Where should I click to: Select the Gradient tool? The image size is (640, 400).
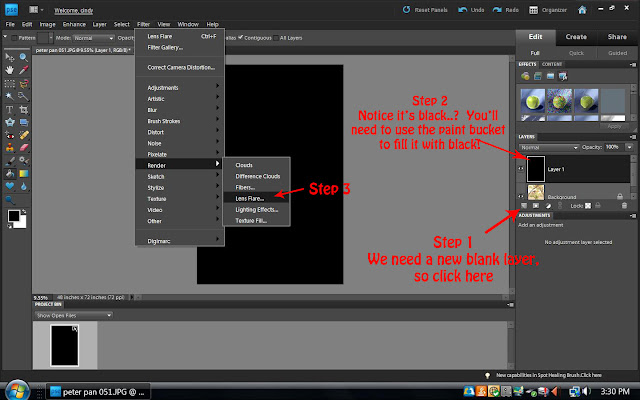coord(24,173)
